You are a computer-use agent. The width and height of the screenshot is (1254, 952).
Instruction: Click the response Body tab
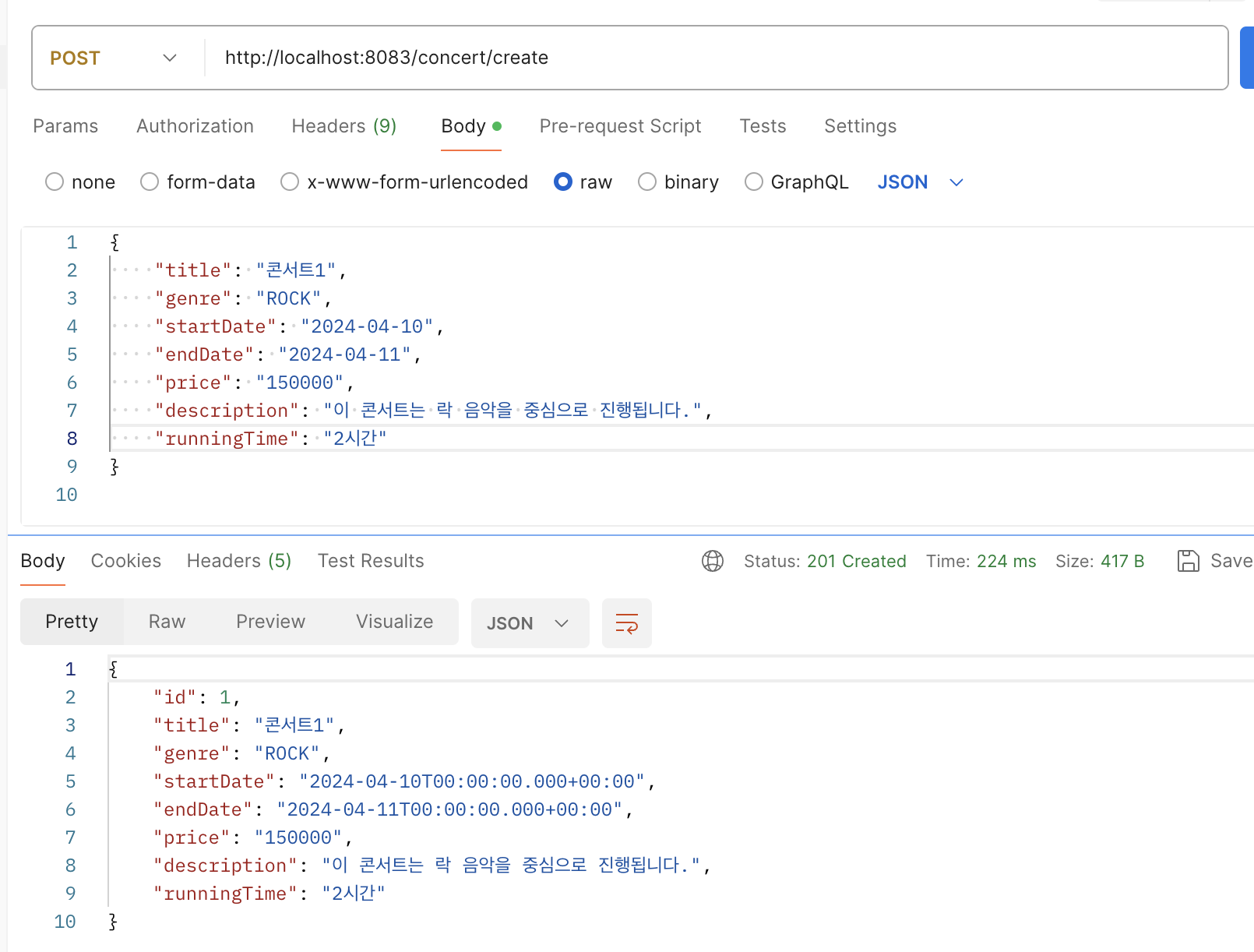(x=43, y=561)
